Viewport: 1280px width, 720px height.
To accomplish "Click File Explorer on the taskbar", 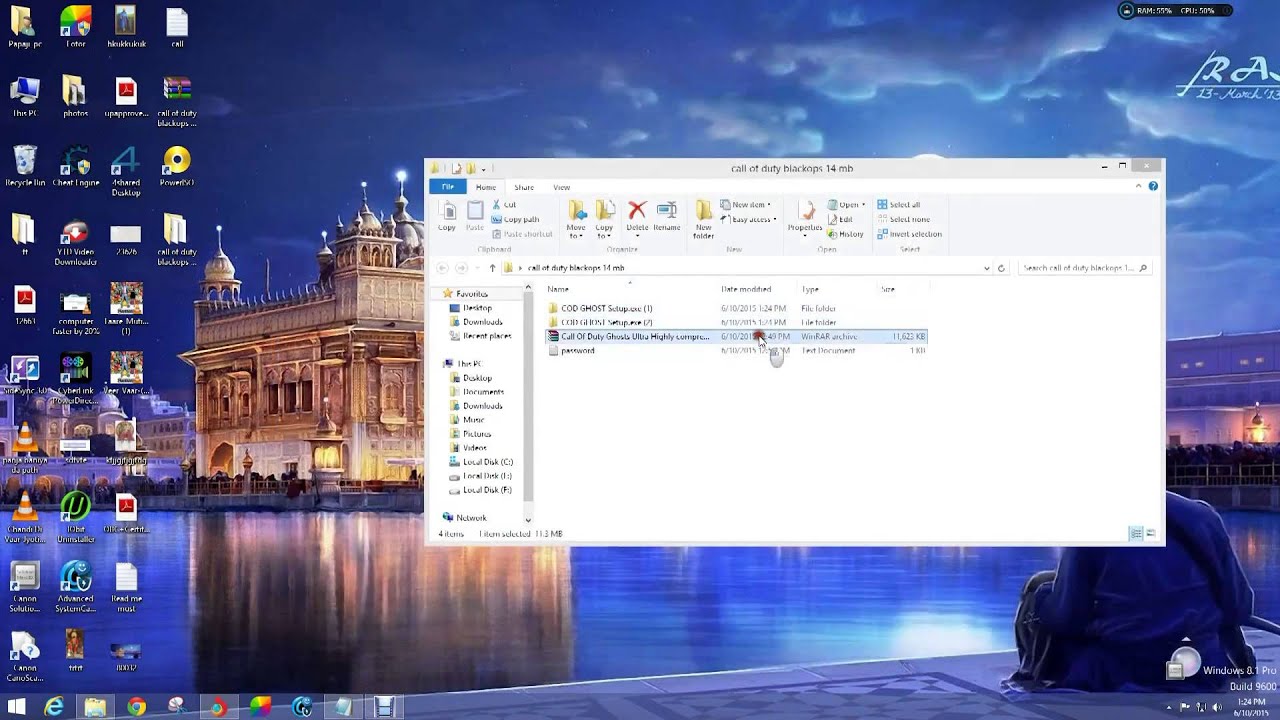I will (x=95, y=707).
